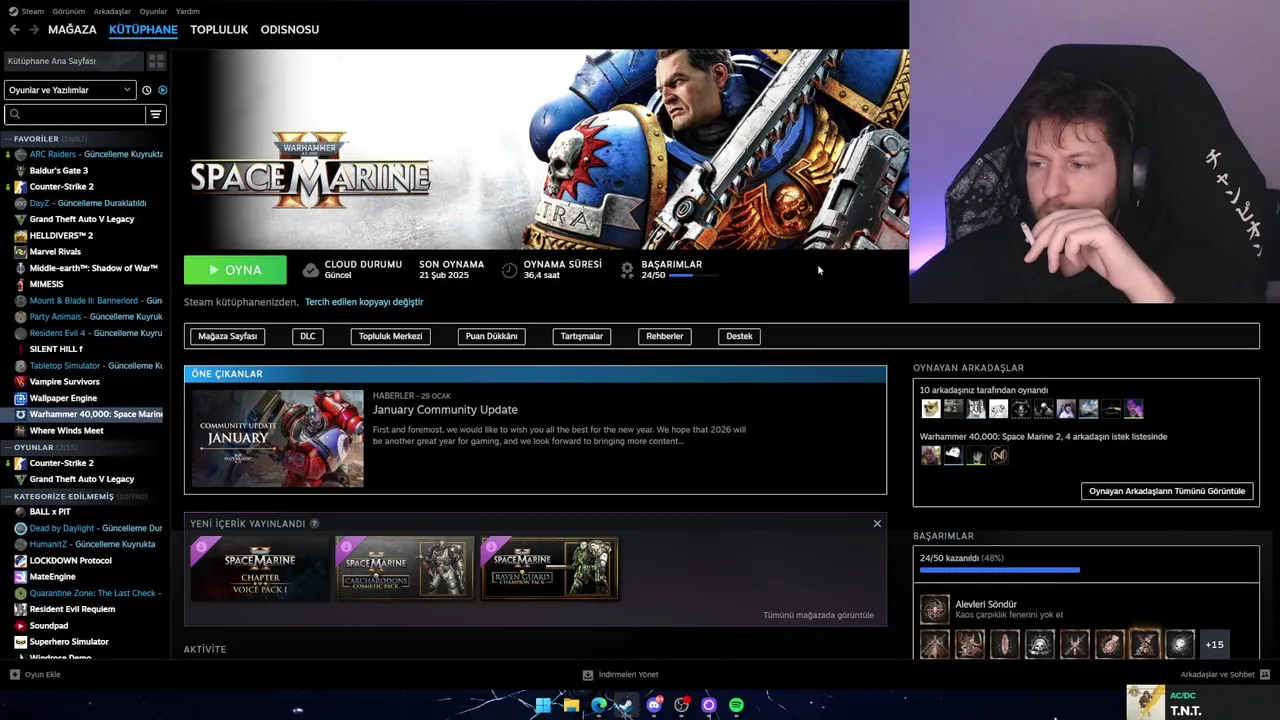
Task: Open Microsoft Edge from the taskbar
Action: [x=599, y=705]
